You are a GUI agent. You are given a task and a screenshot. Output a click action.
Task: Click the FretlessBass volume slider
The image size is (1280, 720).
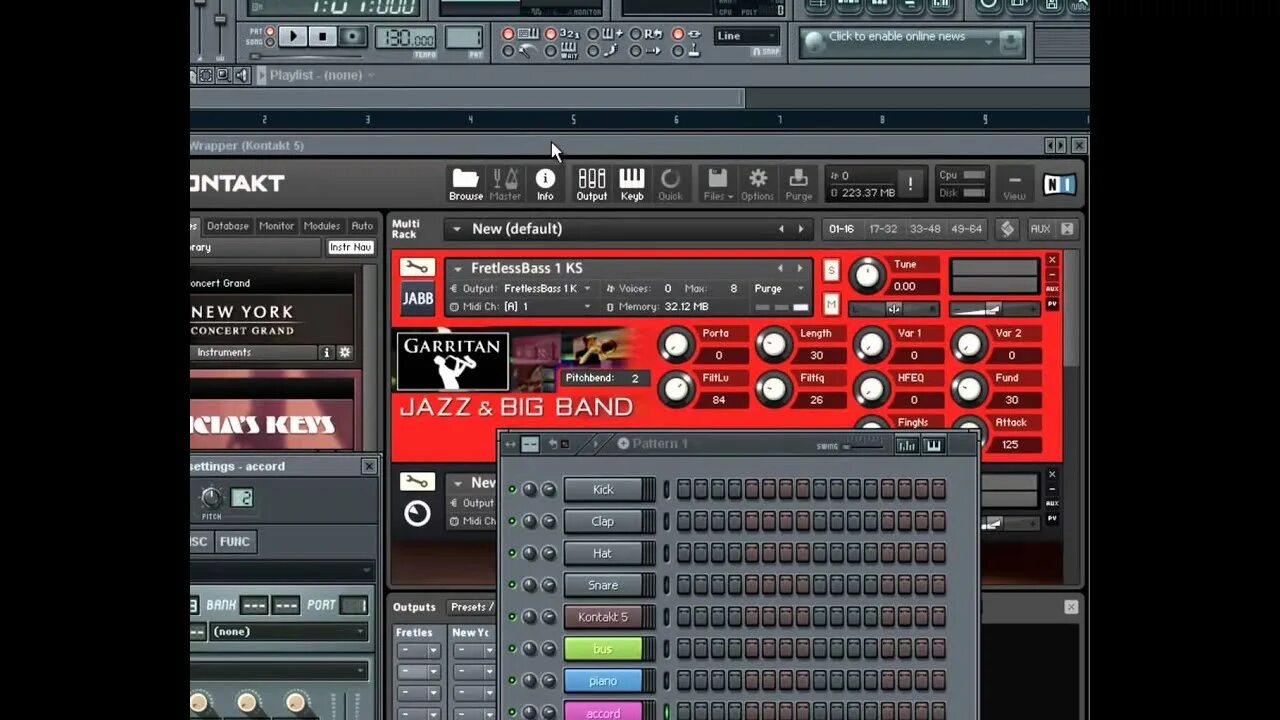pyautogui.click(x=994, y=309)
